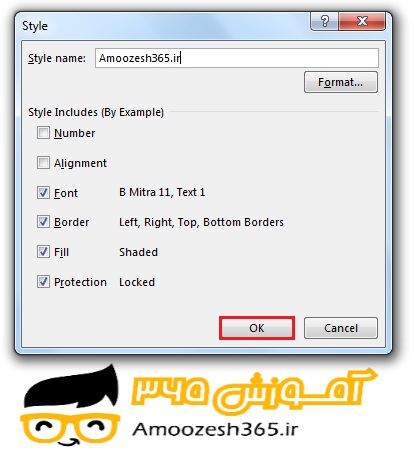
Task: Disable the Fill checkbox
Action: 43,252
